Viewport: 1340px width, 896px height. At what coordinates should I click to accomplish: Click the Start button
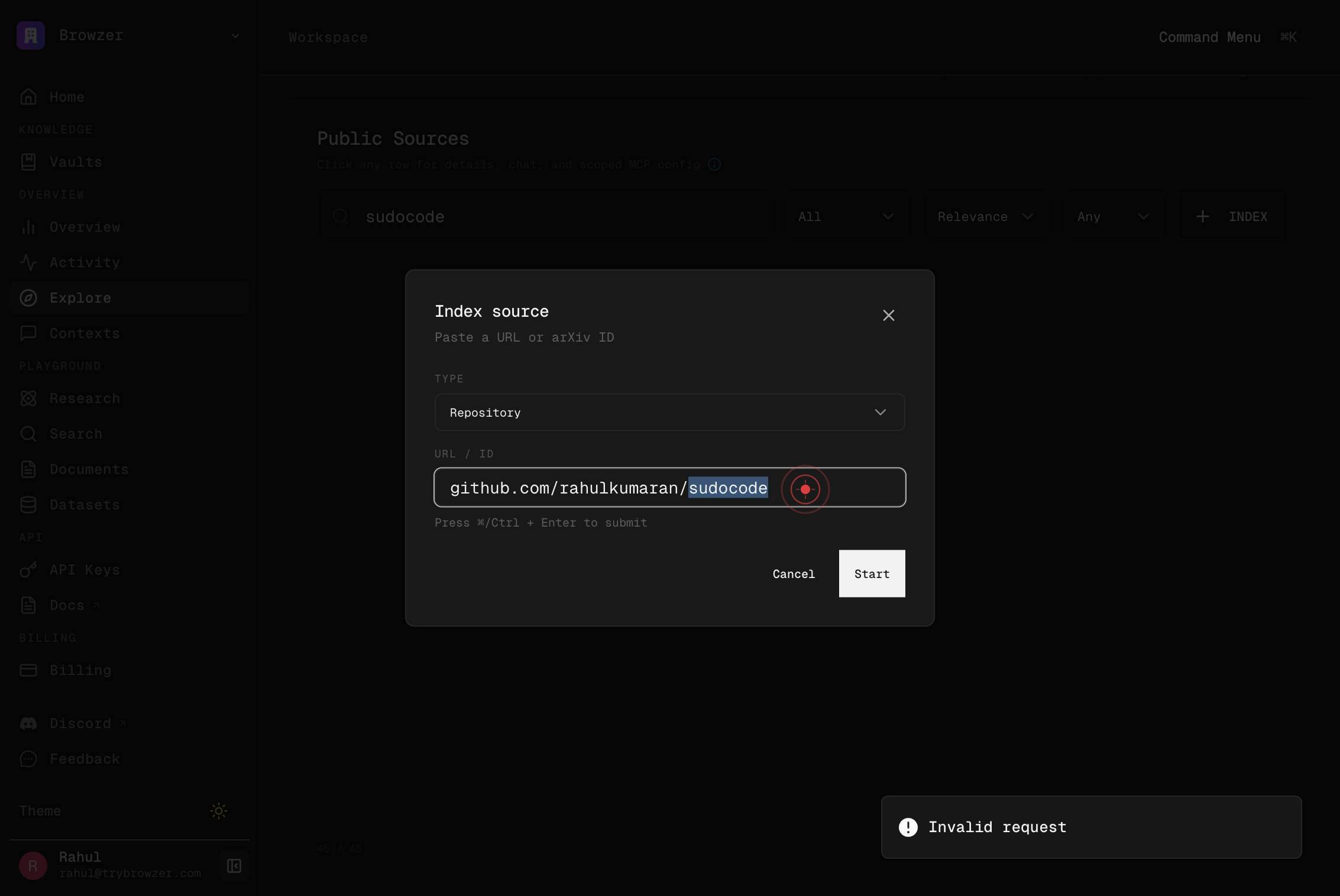pyautogui.click(x=872, y=573)
